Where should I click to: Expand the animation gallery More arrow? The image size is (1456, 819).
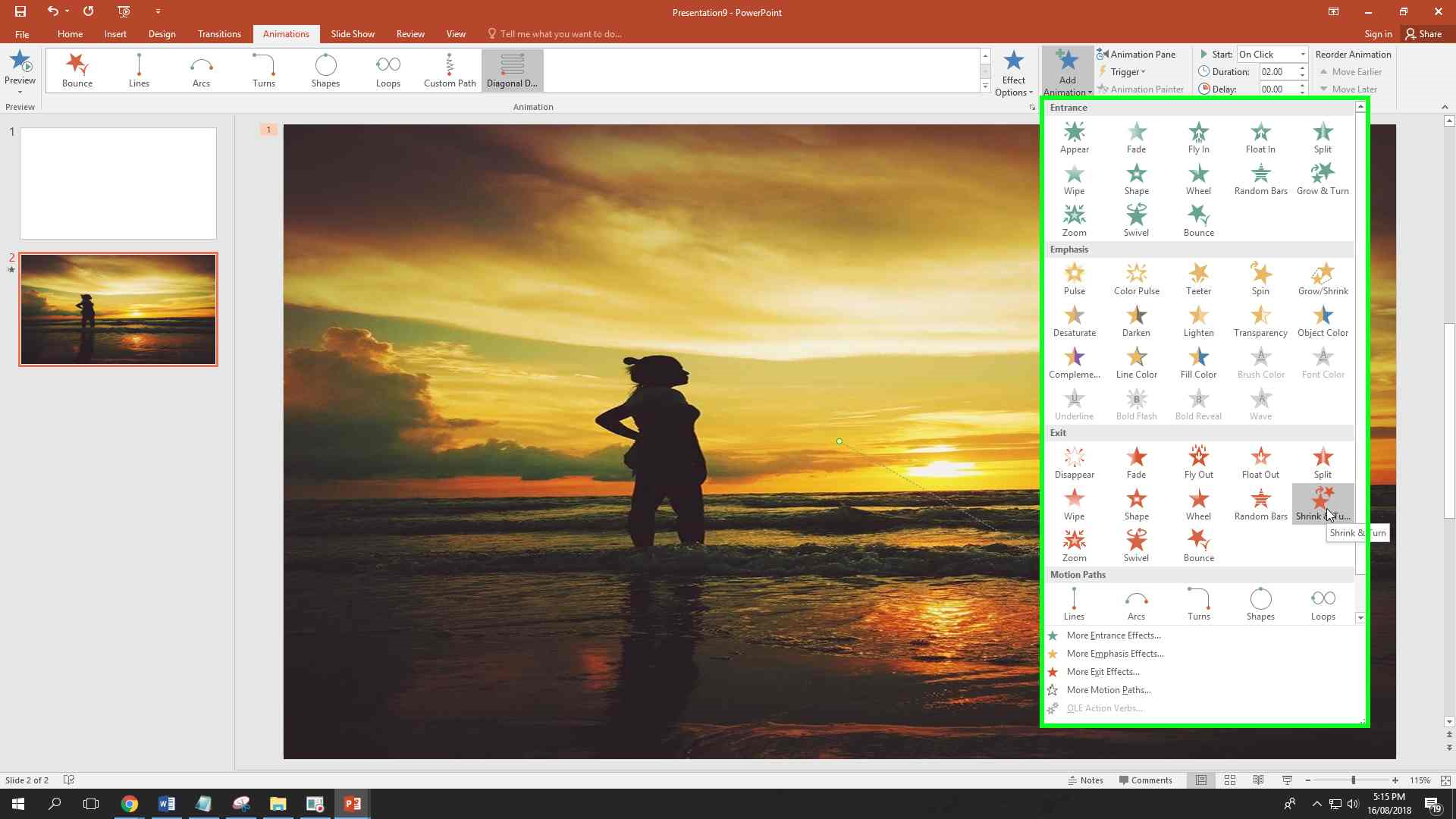[985, 86]
